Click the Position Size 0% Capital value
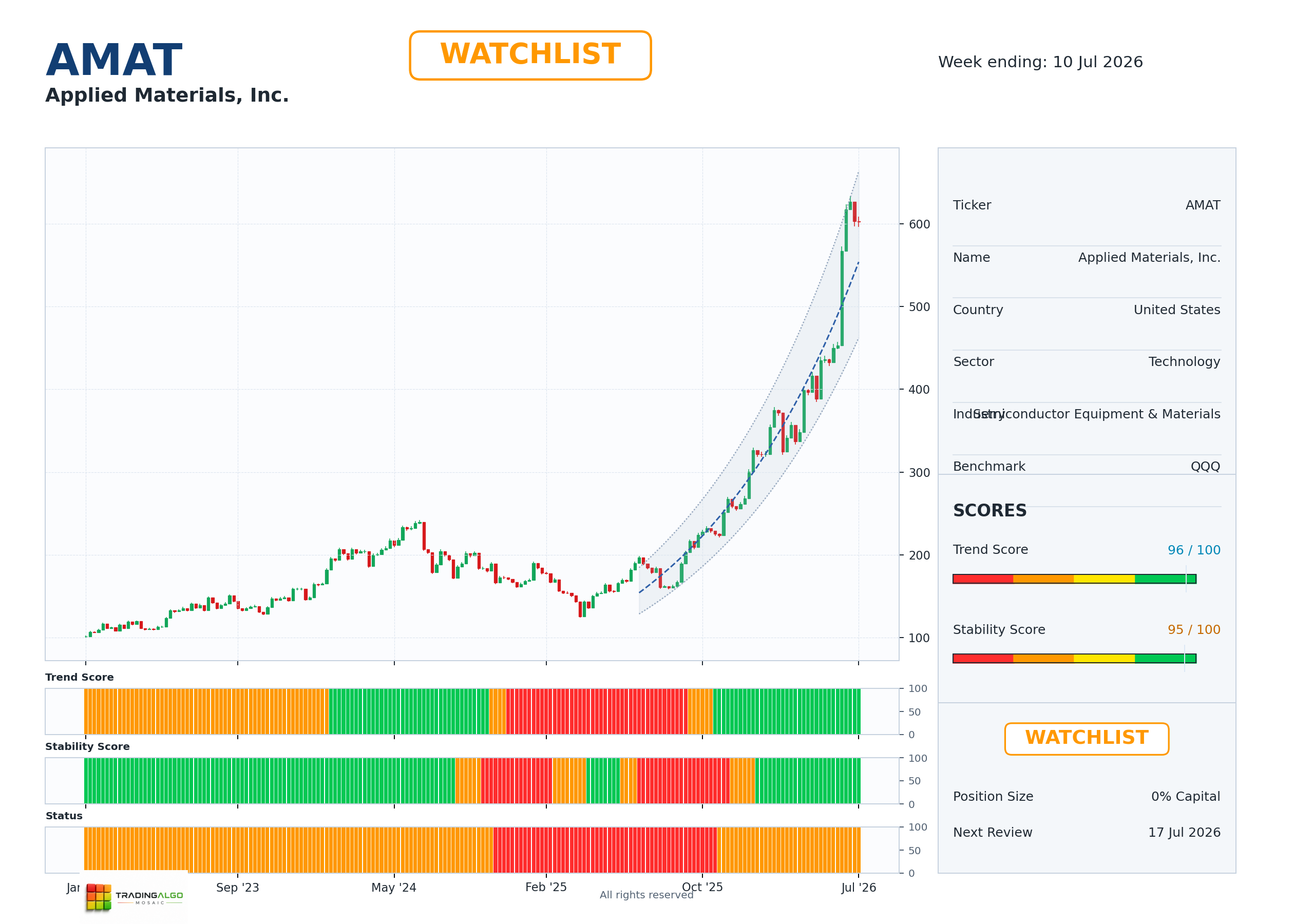 1185,797
